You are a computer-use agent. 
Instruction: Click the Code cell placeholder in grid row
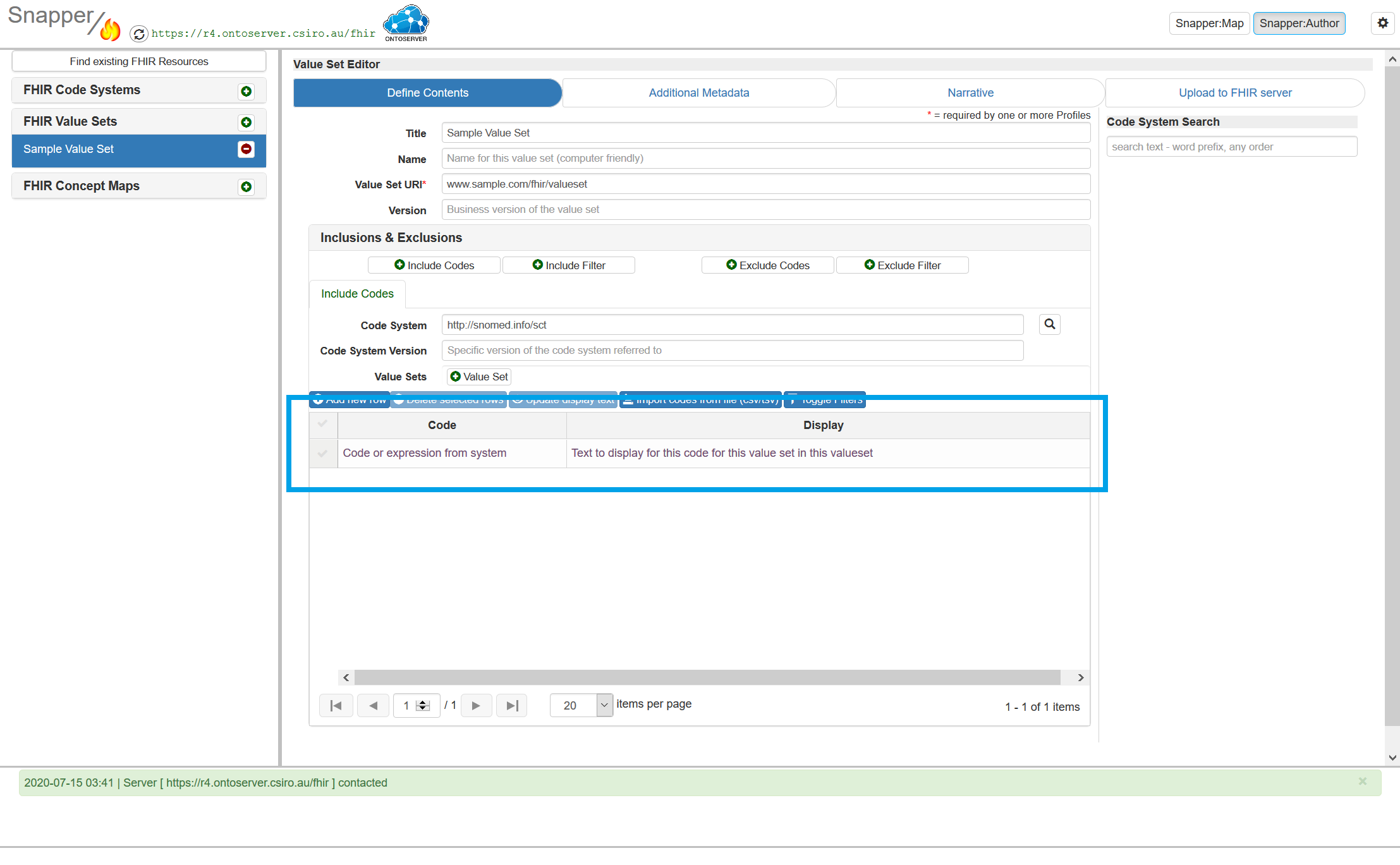pyautogui.click(x=452, y=453)
